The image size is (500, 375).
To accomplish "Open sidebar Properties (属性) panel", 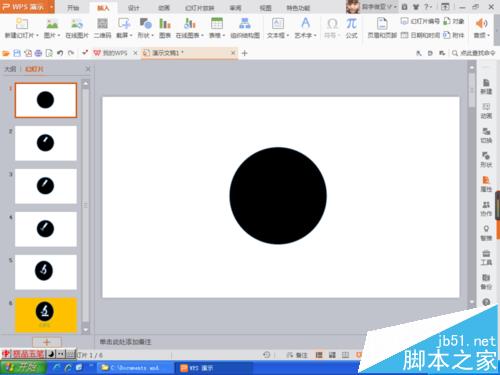I will (x=486, y=184).
